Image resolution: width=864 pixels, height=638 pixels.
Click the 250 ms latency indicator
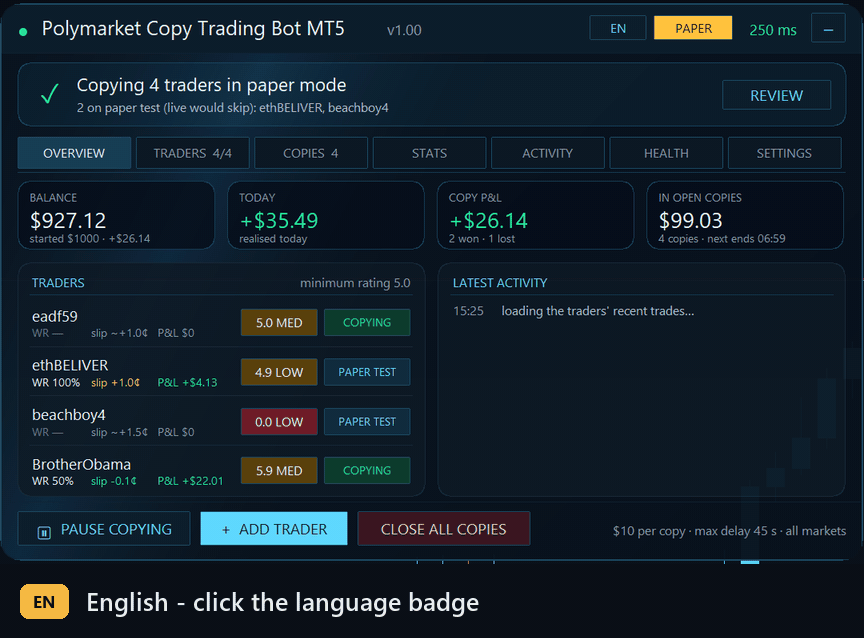click(773, 30)
